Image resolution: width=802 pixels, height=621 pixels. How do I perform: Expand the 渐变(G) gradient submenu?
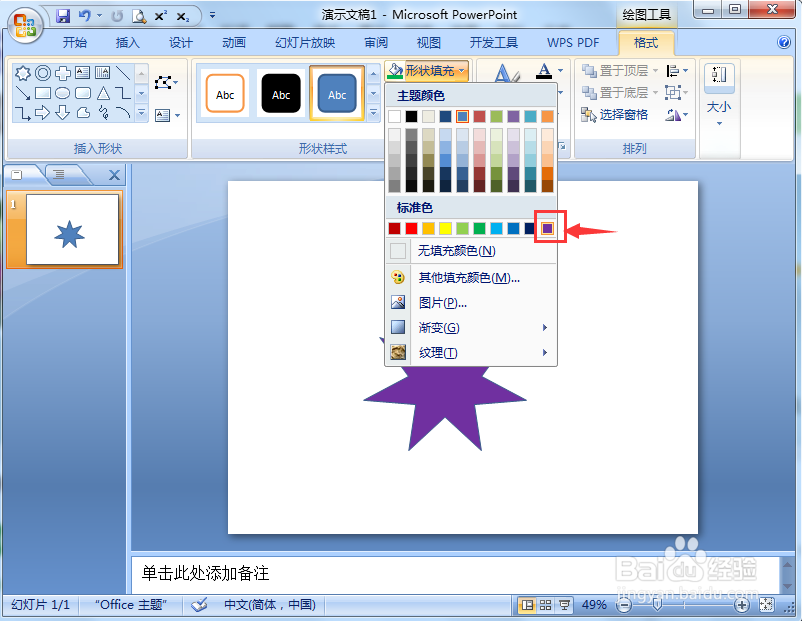click(471, 327)
